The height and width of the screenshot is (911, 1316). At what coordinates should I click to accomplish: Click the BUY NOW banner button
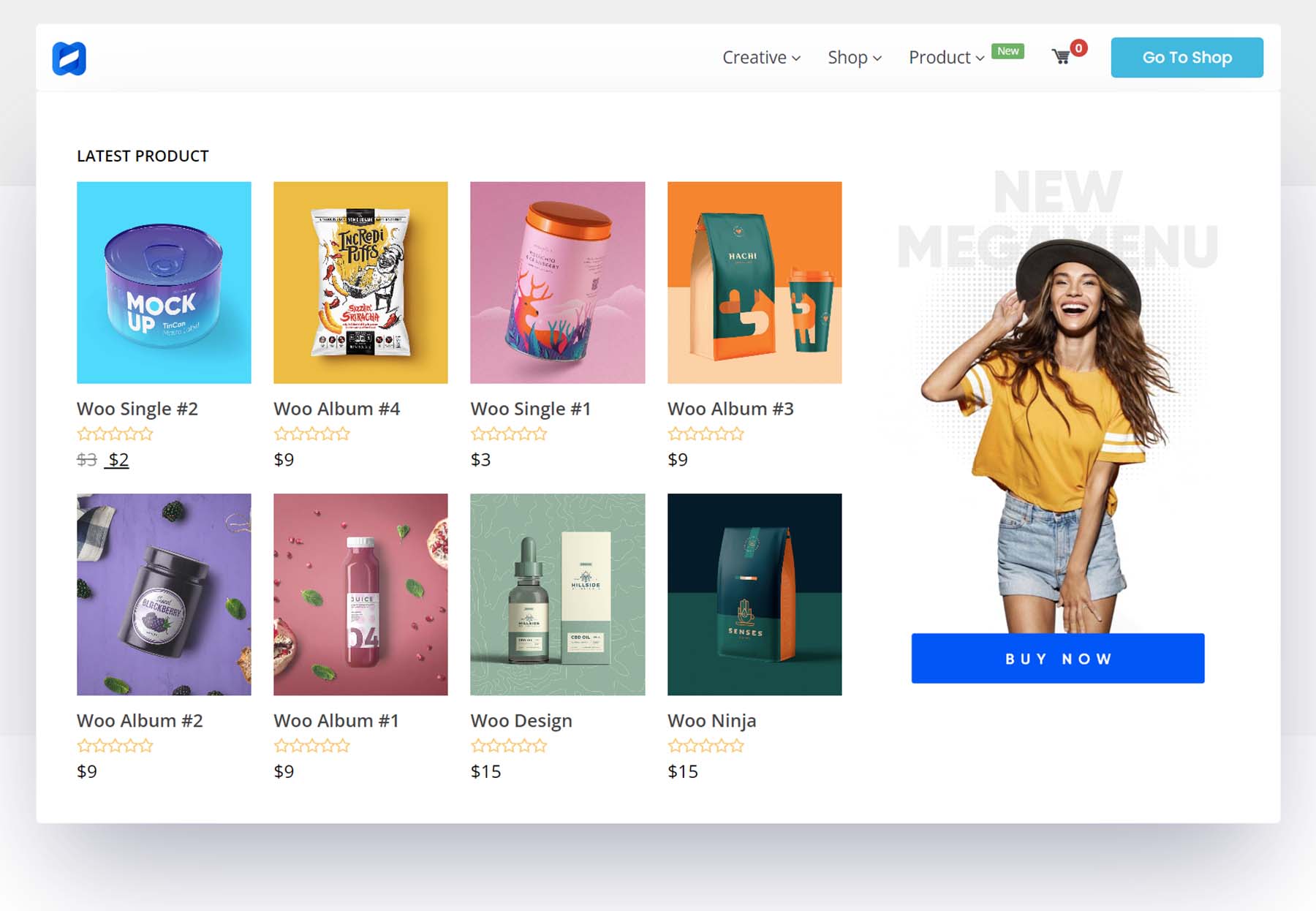coord(1056,658)
